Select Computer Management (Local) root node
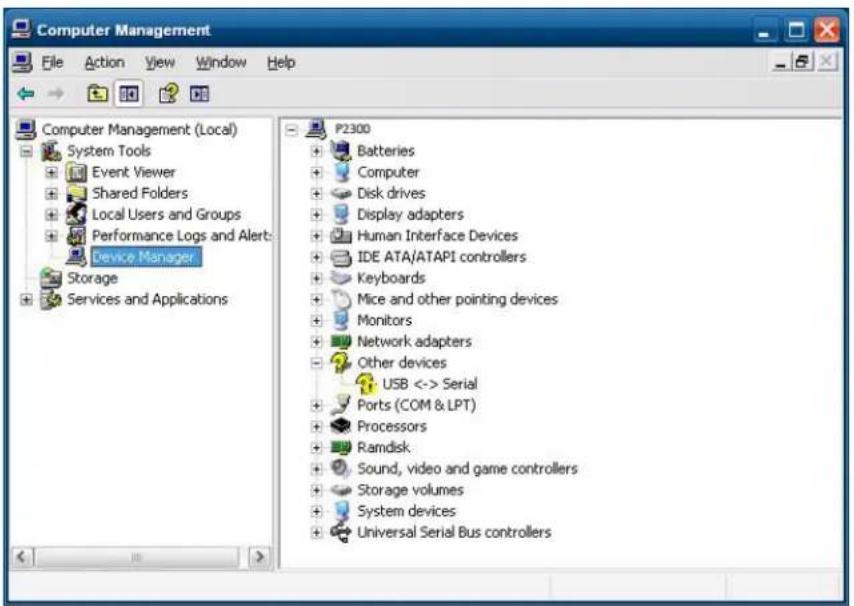This screenshot has width=854, height=606. [139, 130]
